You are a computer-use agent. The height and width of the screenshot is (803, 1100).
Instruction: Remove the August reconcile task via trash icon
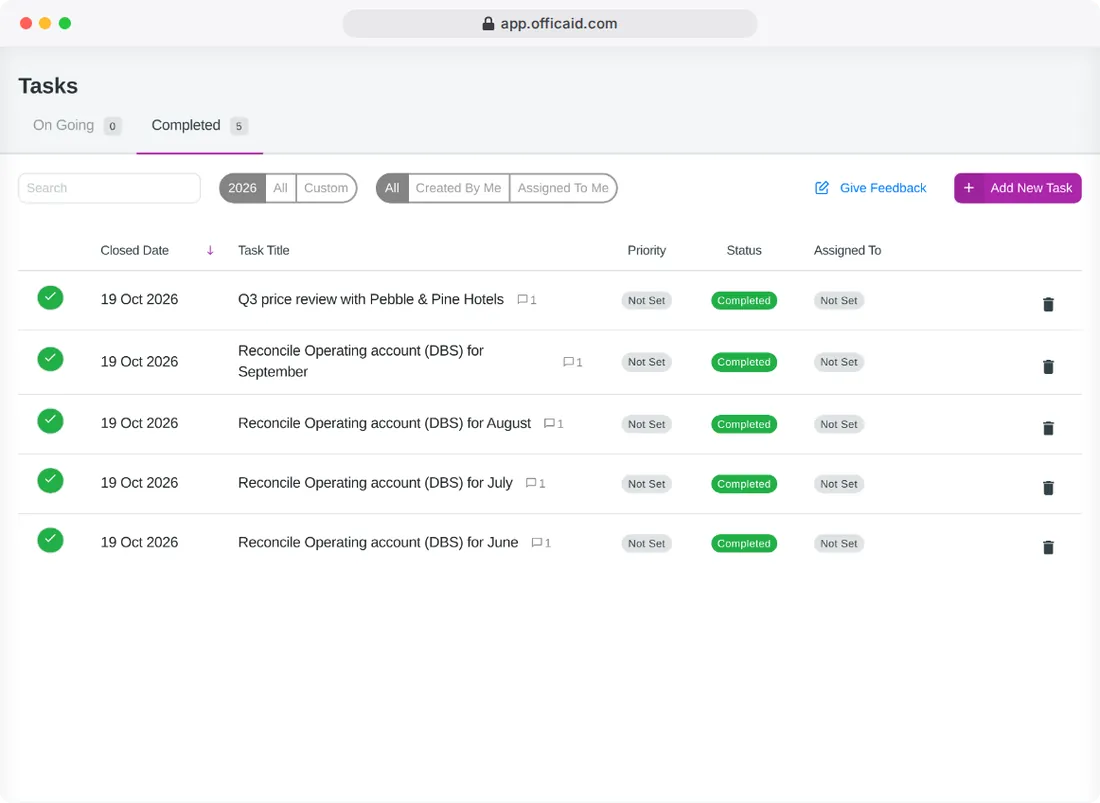1048,428
